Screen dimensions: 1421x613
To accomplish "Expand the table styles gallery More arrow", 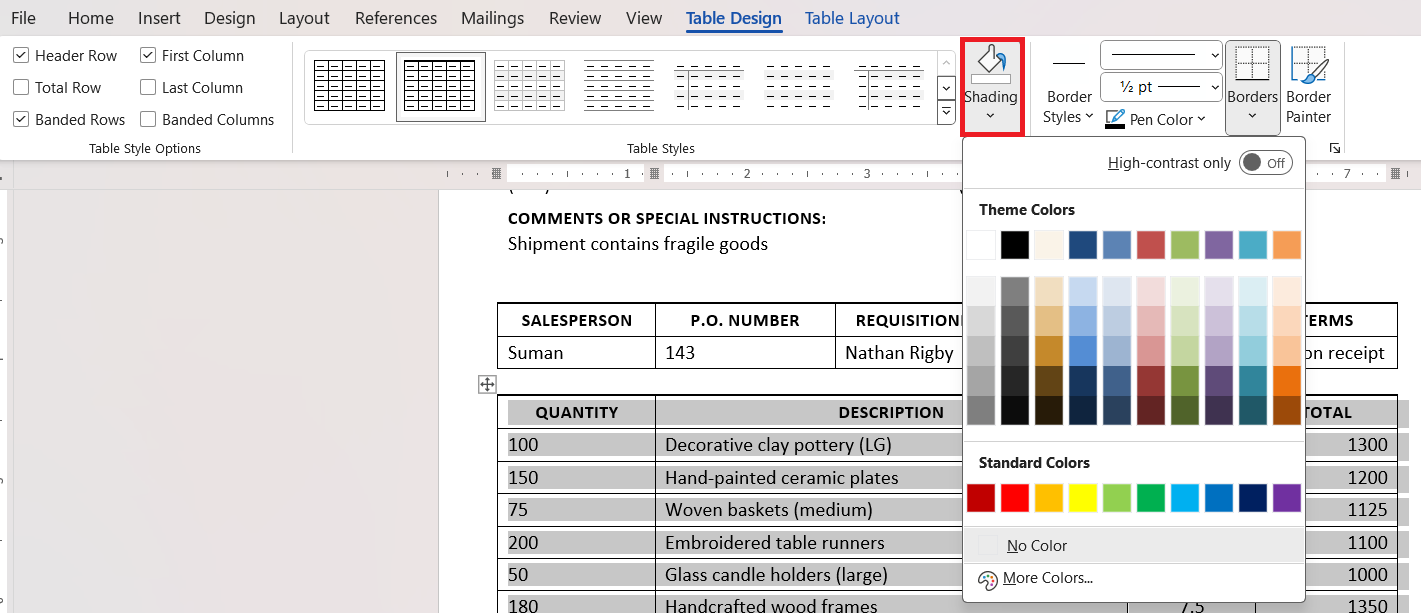I will click(946, 113).
